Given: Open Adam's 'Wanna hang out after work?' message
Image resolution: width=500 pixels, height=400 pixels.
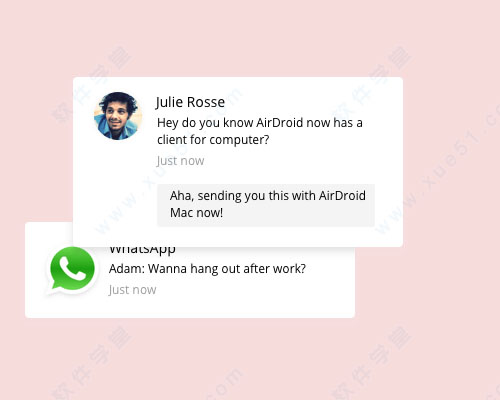Looking at the screenshot, I should (x=207, y=269).
